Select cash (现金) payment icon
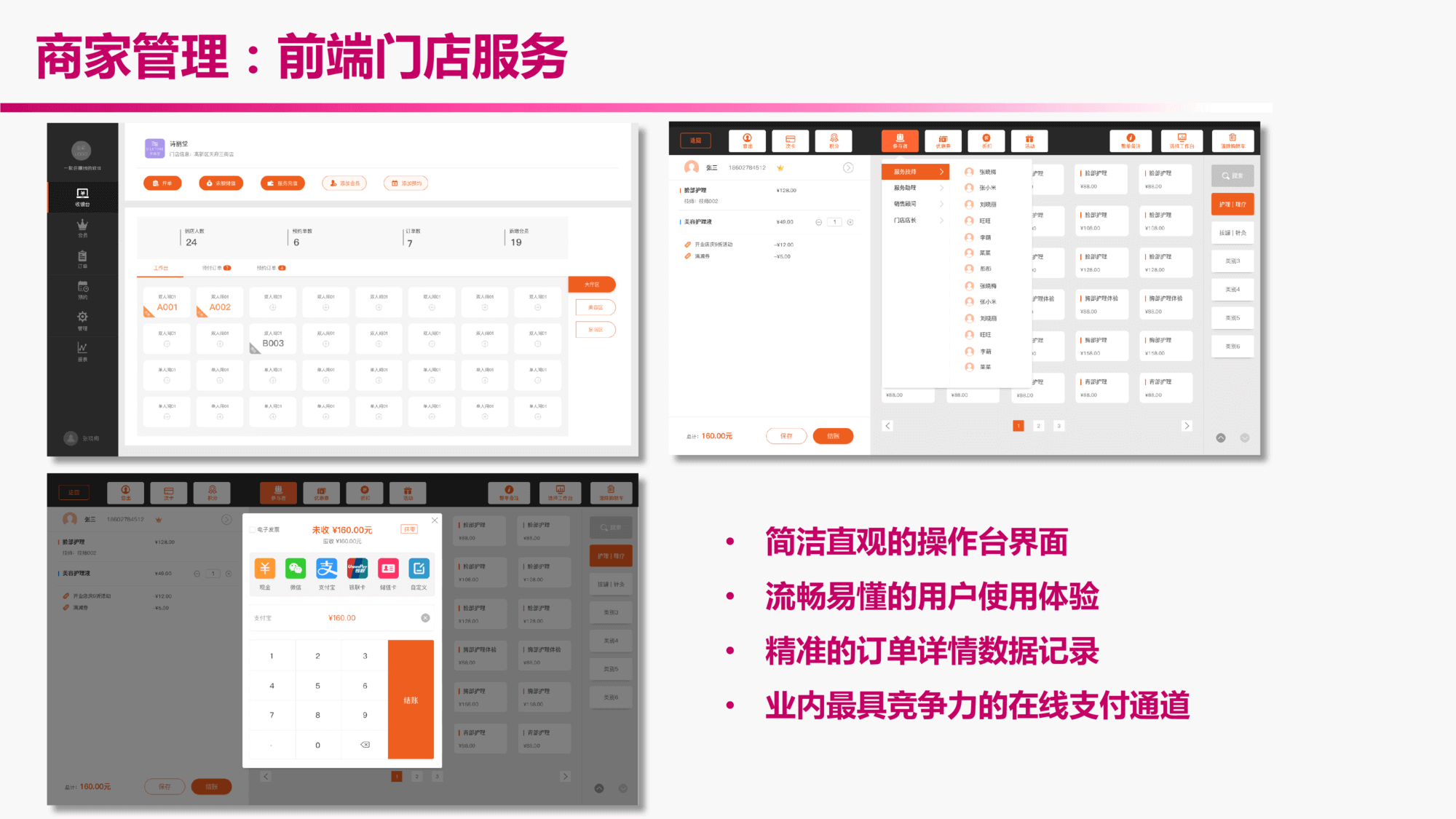Image resolution: width=1456 pixels, height=819 pixels. pyautogui.click(x=265, y=569)
